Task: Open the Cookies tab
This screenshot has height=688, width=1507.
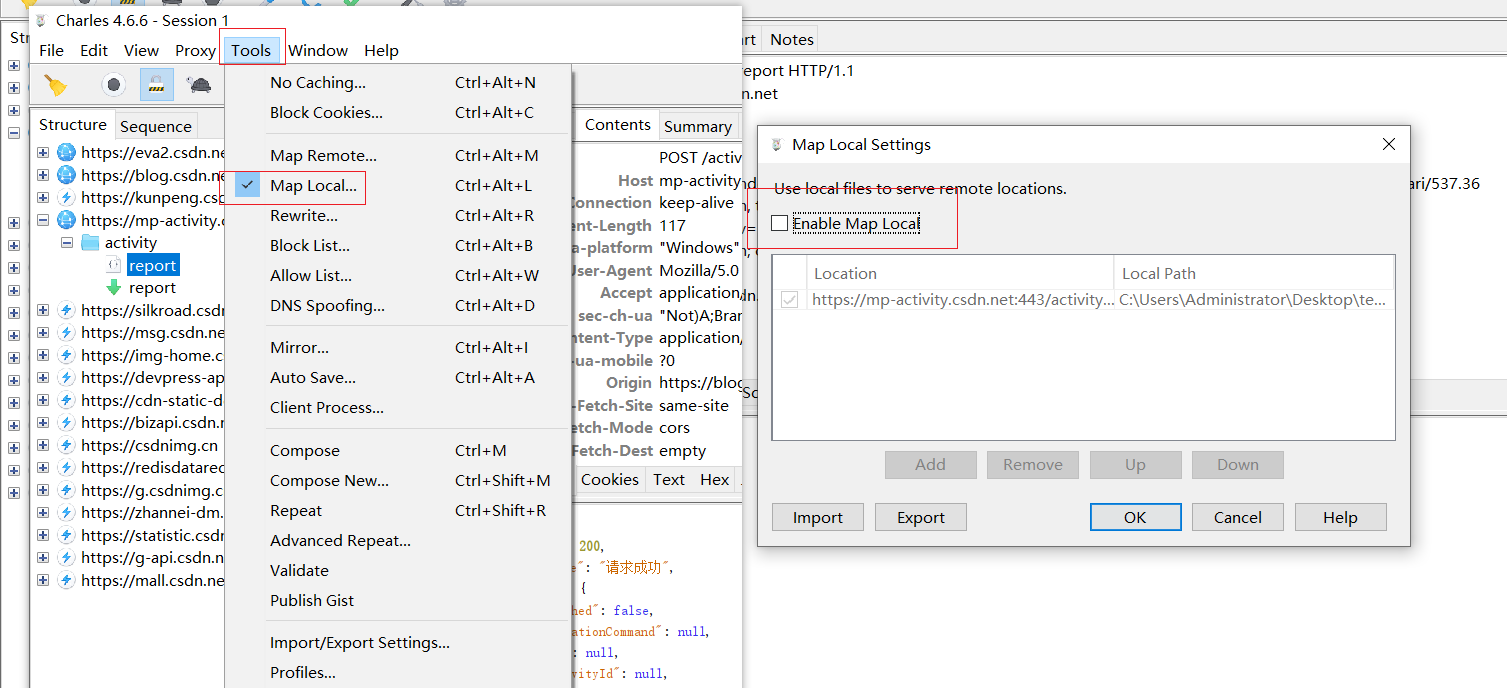Action: (x=610, y=480)
